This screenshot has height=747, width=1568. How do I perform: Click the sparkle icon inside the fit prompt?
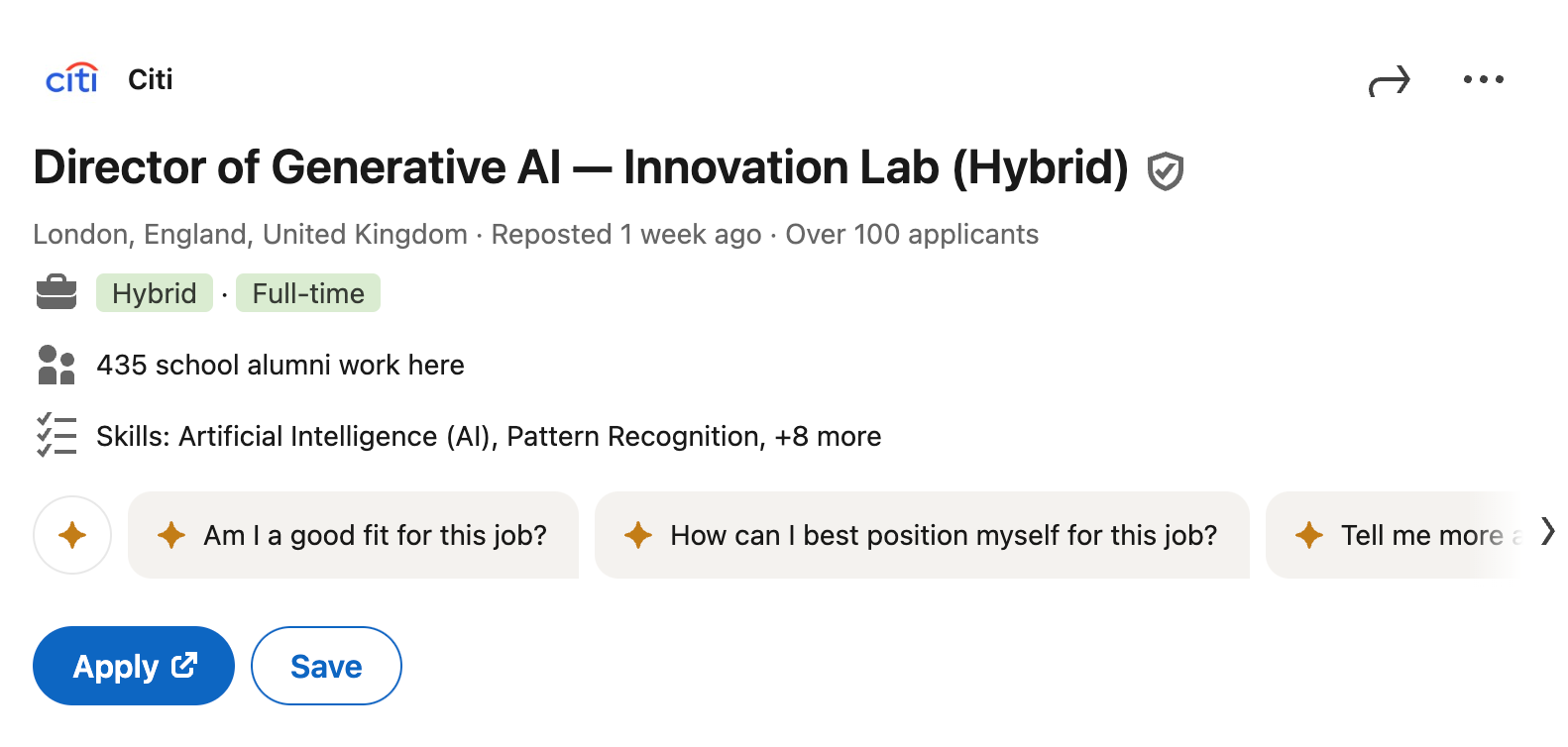click(170, 535)
